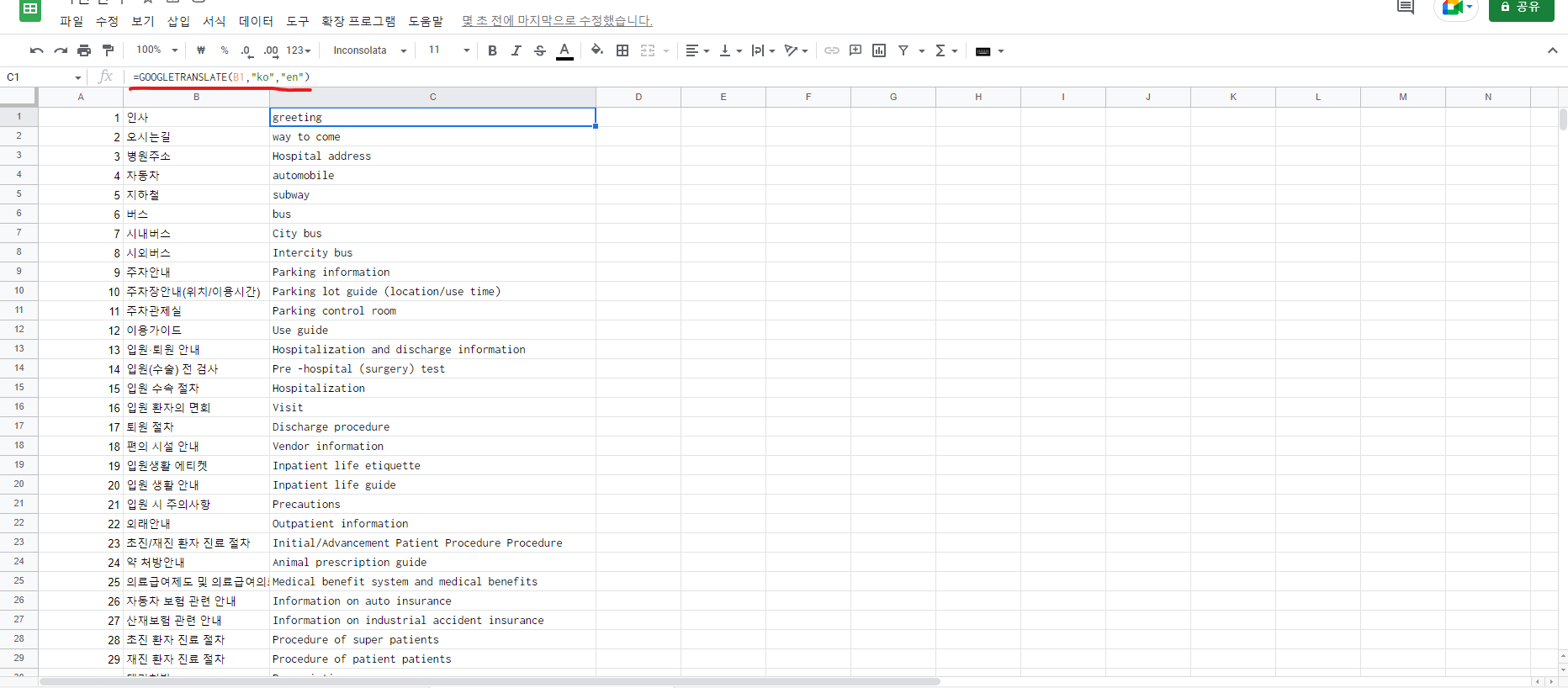This screenshot has height=688, width=1568.
Task: Open input tools keyboard icon
Action: tap(983, 51)
